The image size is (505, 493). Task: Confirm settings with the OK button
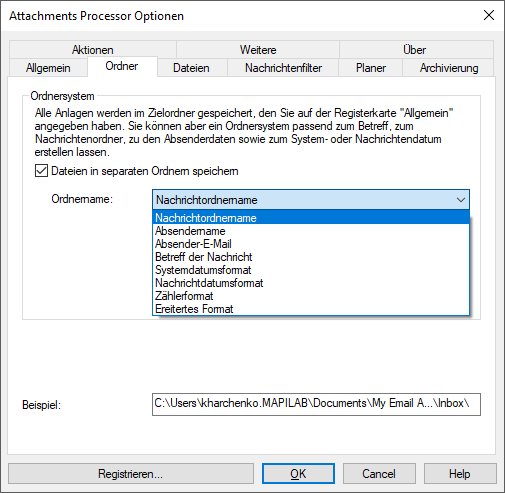(298, 474)
